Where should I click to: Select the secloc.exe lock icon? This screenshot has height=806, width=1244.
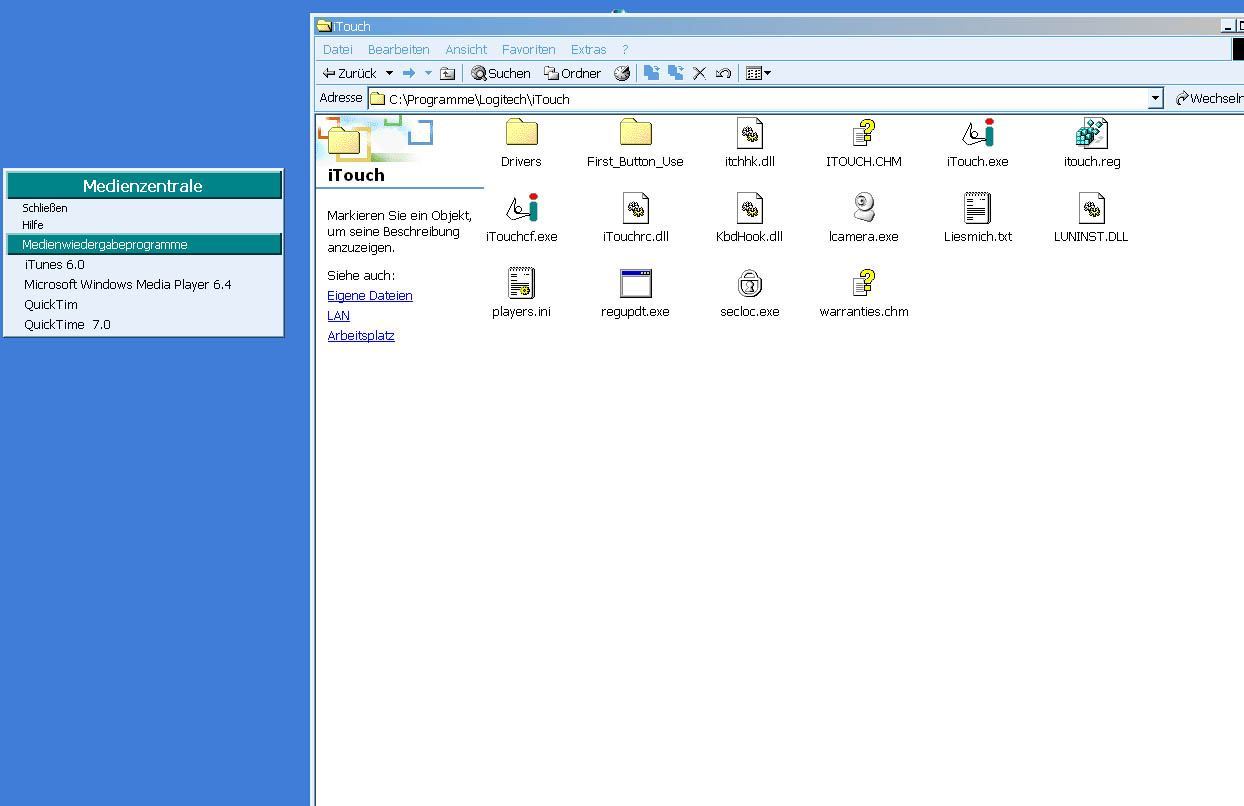point(749,293)
